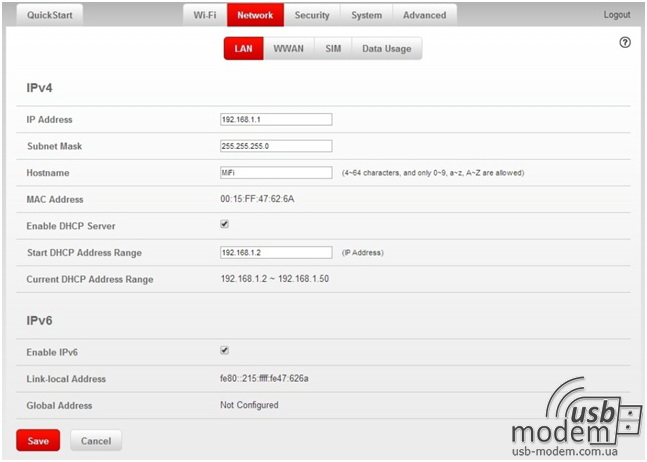Click the IPv6 section heading
The width and height of the screenshot is (647, 462).
39,321
